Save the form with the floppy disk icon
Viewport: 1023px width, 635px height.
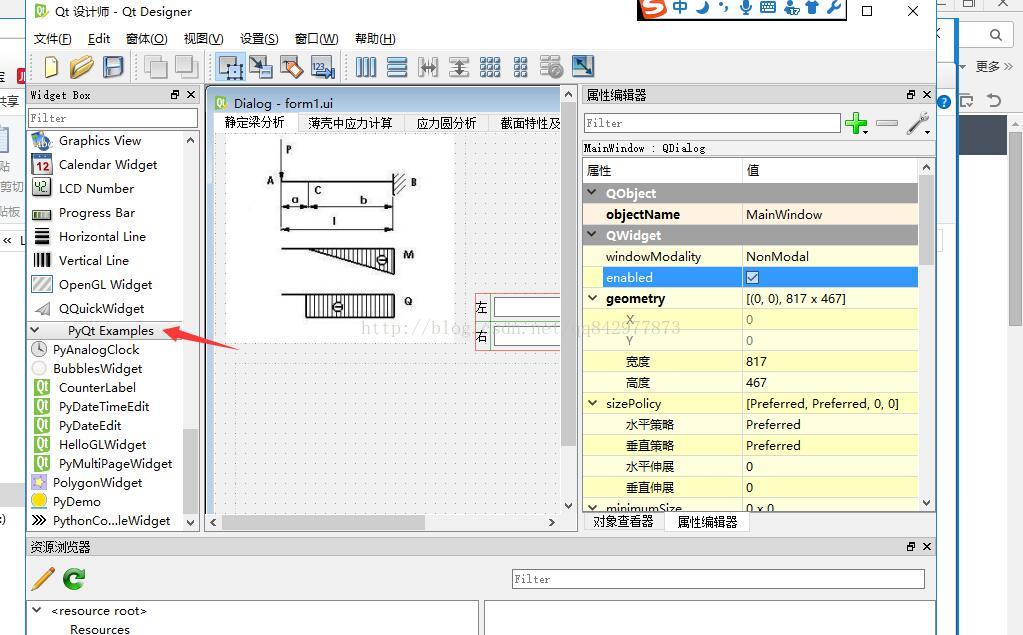(x=113, y=67)
